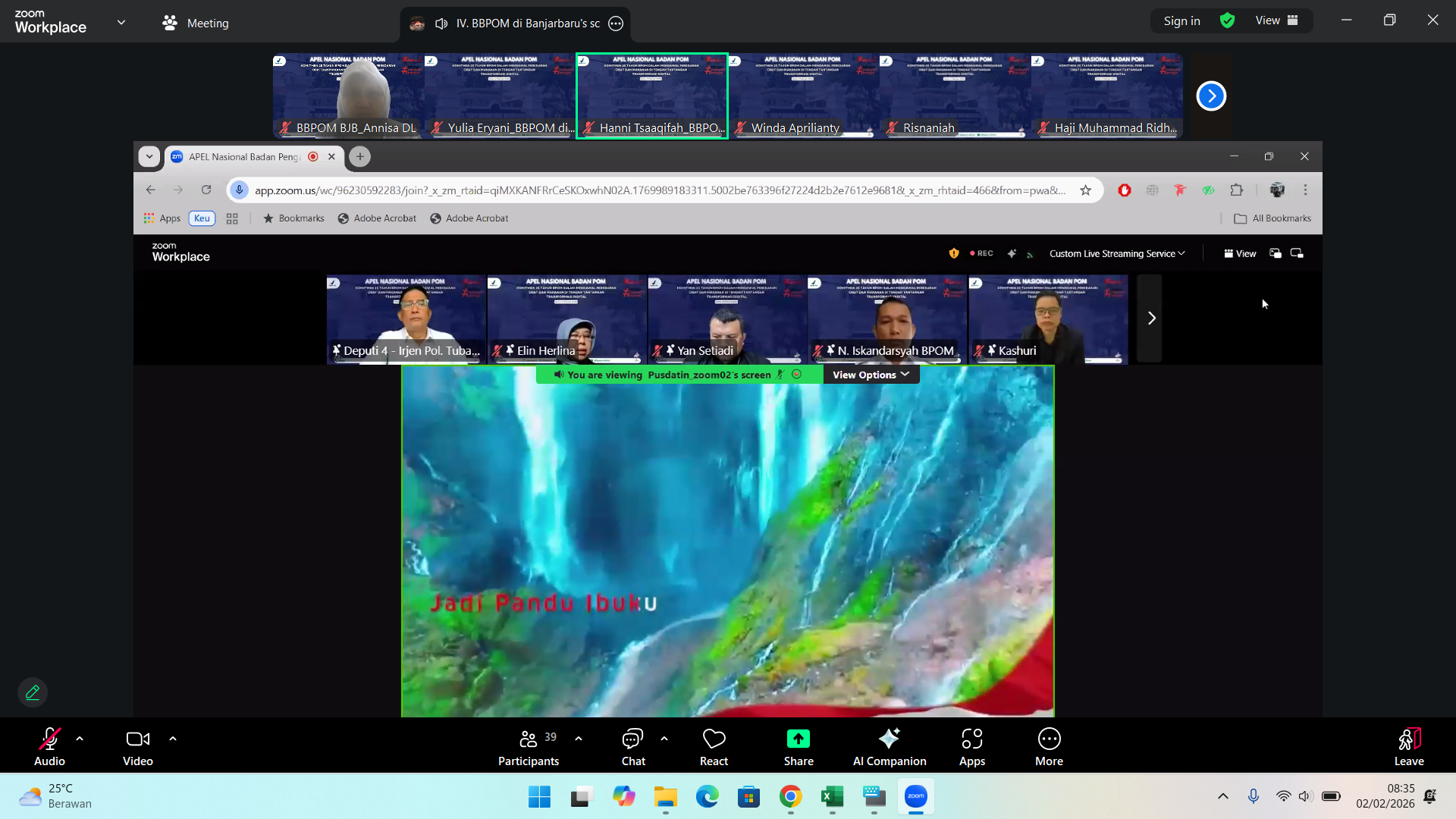Switch to the Meeting tab
Image resolution: width=1456 pixels, height=819 pixels.
pyautogui.click(x=196, y=23)
